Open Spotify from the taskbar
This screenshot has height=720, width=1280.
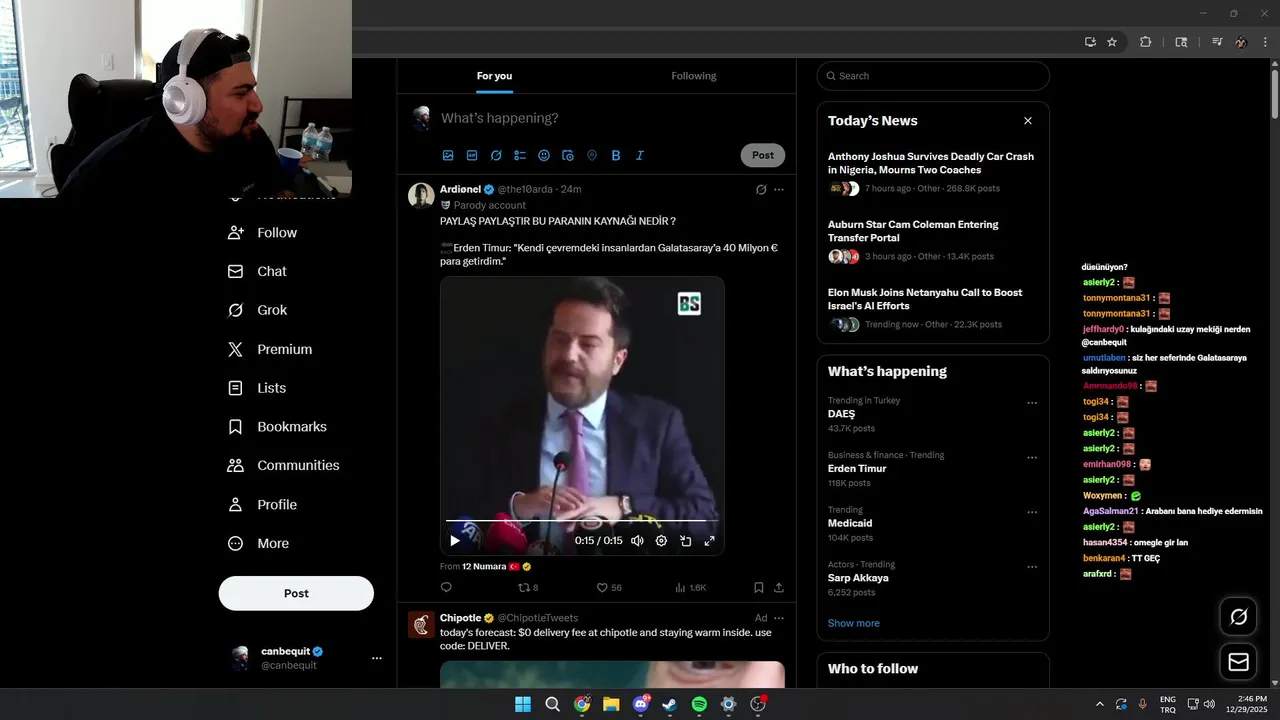point(699,704)
